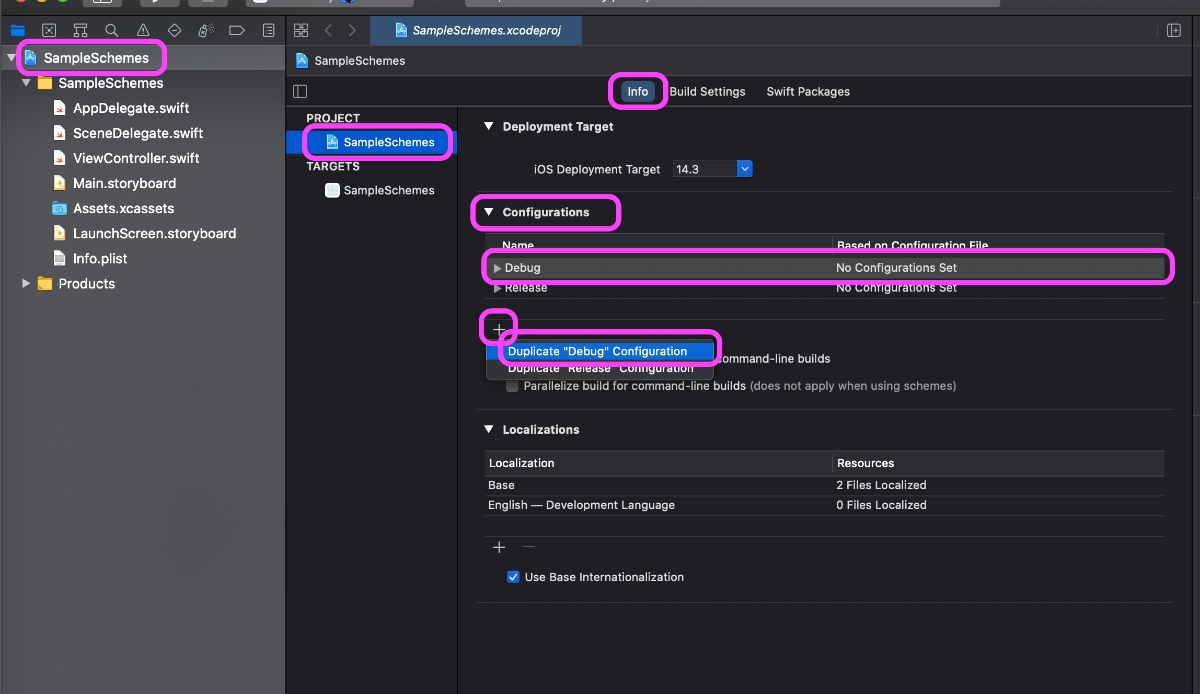Choose Duplicate "Release" Configuration menu item
1200x694 pixels.
click(598, 368)
